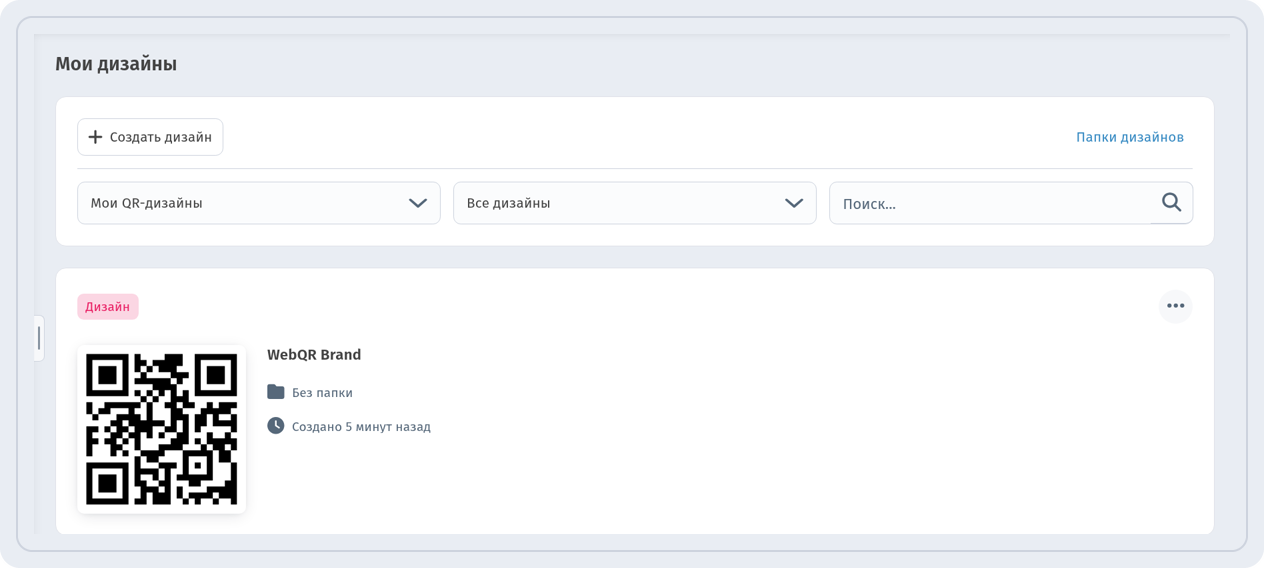The height and width of the screenshot is (568, 1264).
Task: Open the Папки дизайнов link
Action: [x=1129, y=137]
